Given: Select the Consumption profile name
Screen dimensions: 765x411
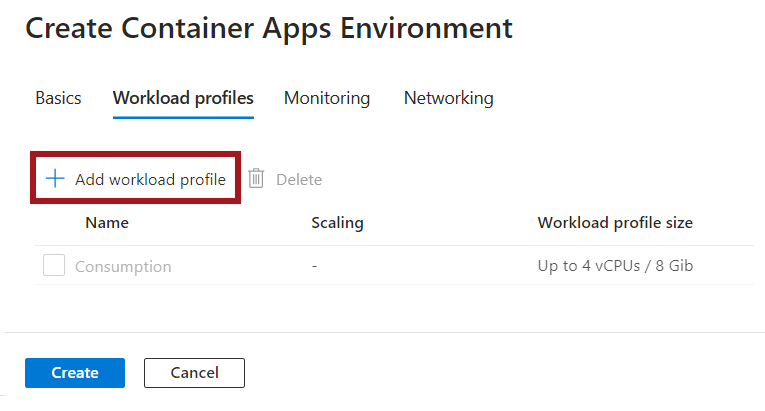Looking at the screenshot, I should click(123, 267).
